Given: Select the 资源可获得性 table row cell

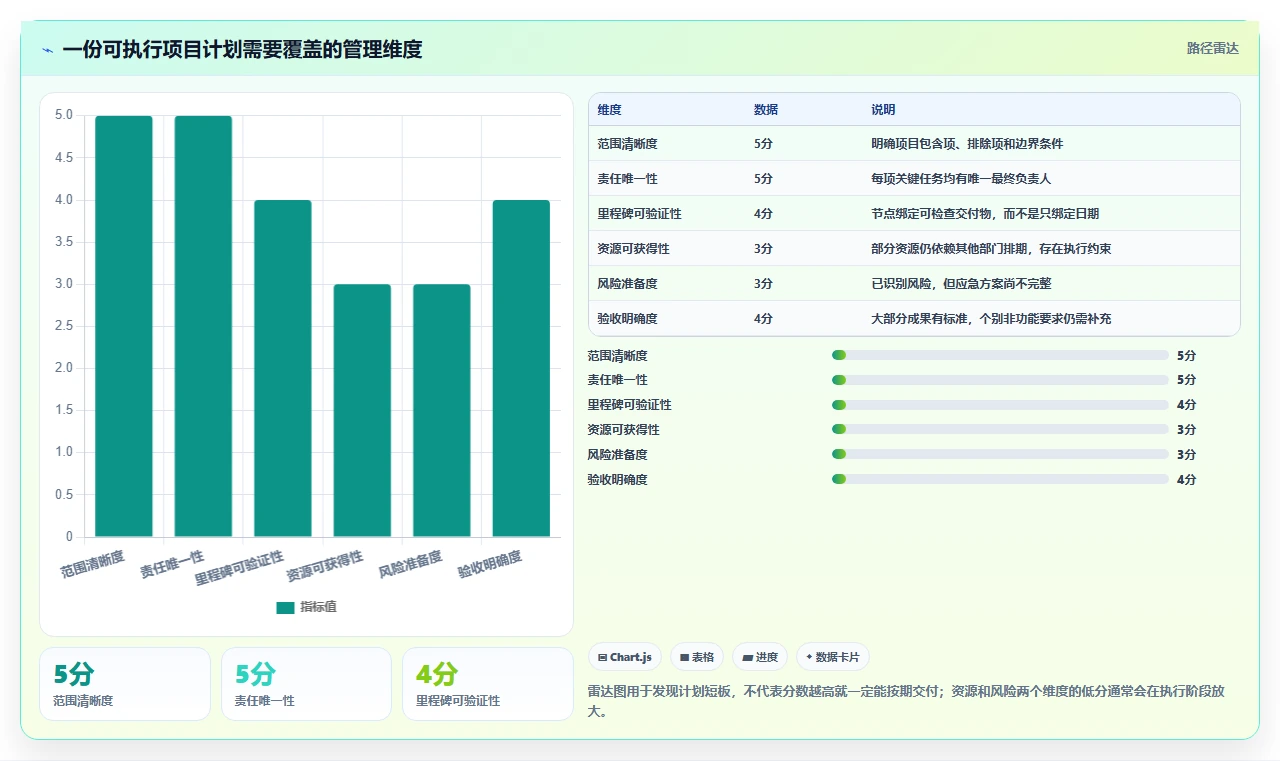Looking at the screenshot, I should click(x=634, y=249).
